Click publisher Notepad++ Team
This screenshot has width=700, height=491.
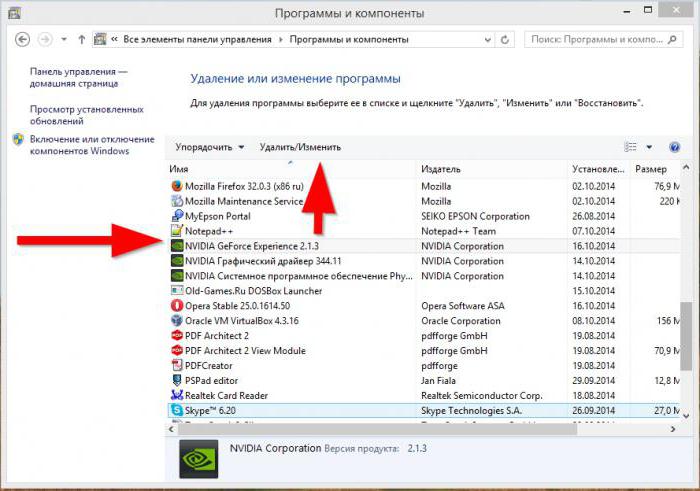click(458, 231)
